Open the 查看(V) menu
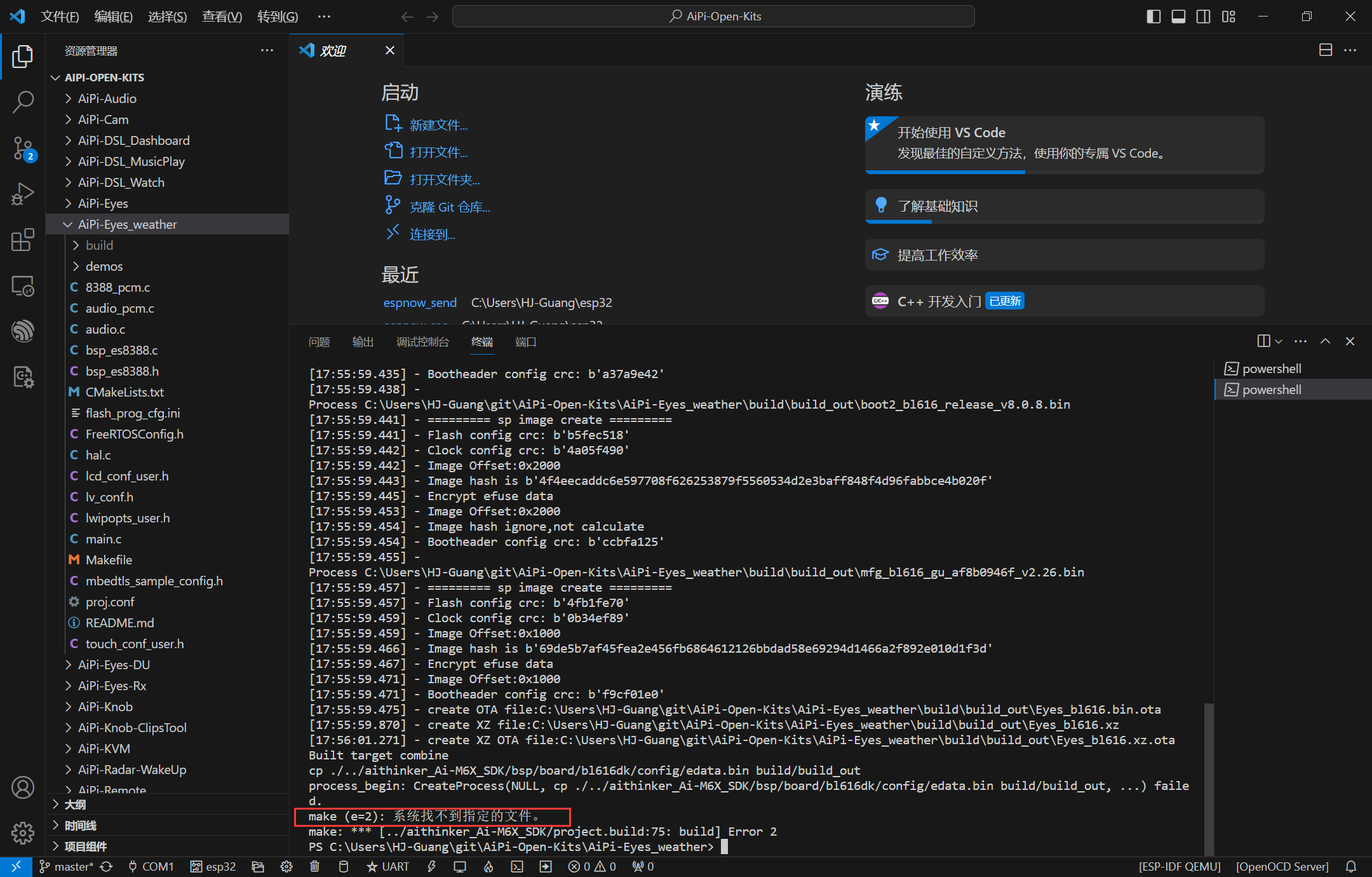The width and height of the screenshot is (1372, 877). click(222, 17)
